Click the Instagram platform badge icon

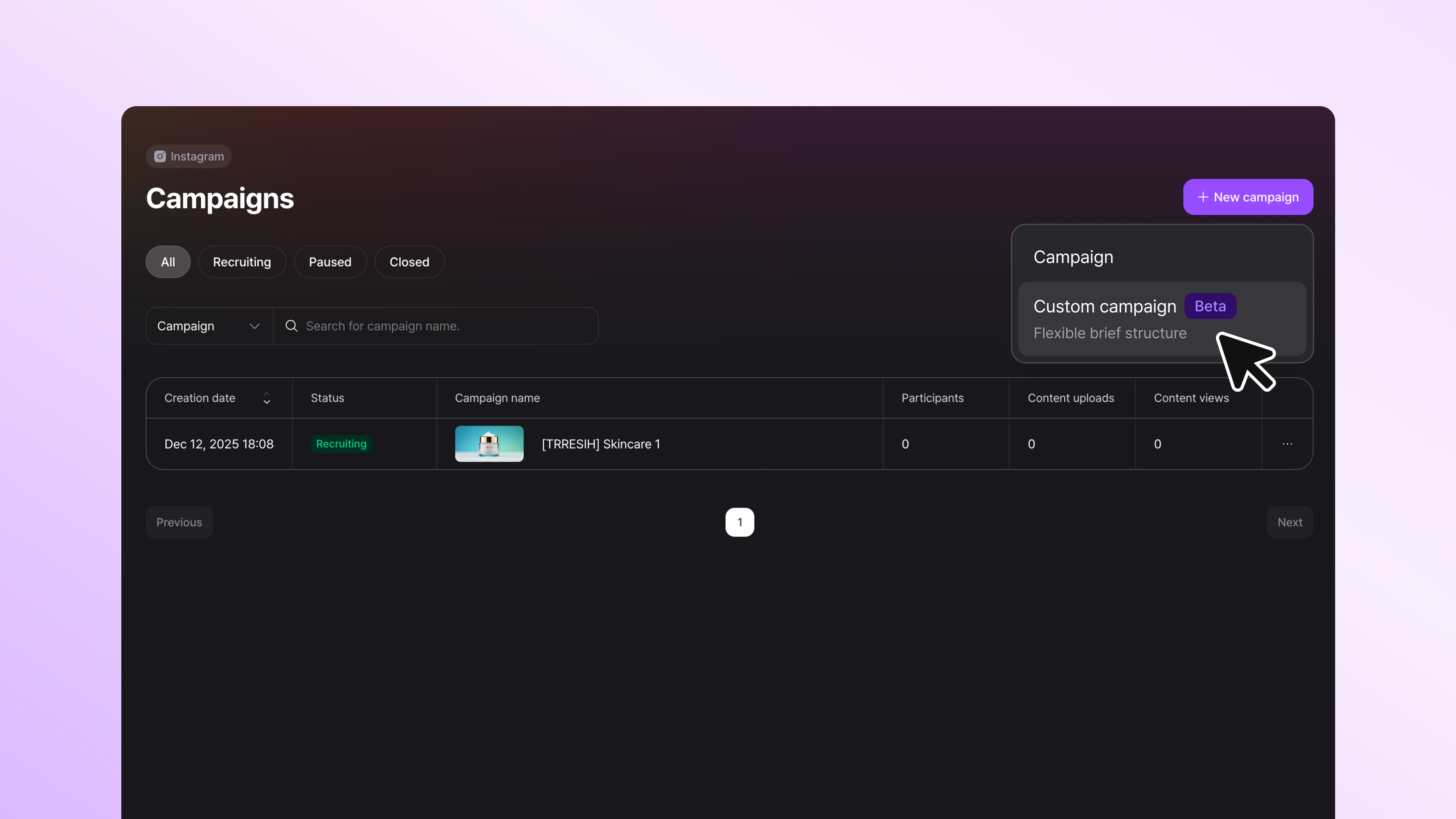coord(160,157)
